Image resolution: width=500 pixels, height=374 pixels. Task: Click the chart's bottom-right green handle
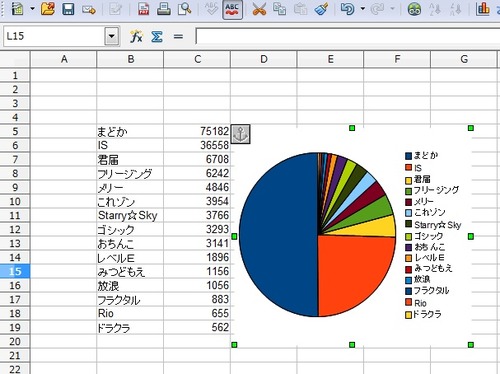coord(471,345)
